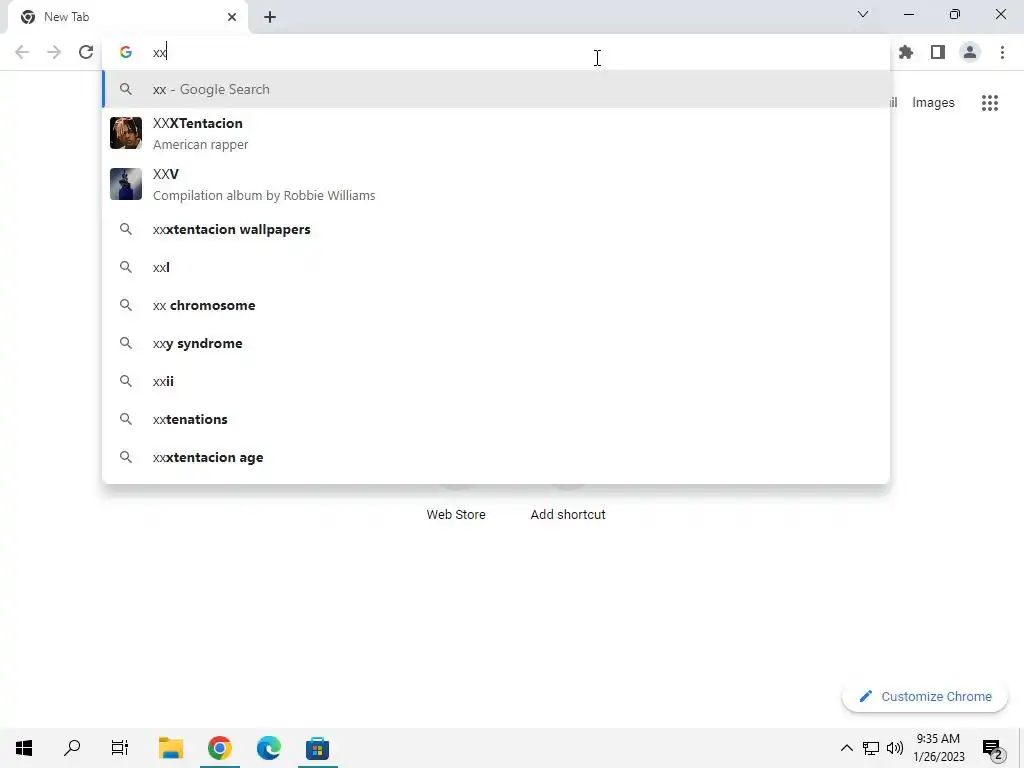
Task: Open File Explorer from the taskbar
Action: [x=171, y=748]
